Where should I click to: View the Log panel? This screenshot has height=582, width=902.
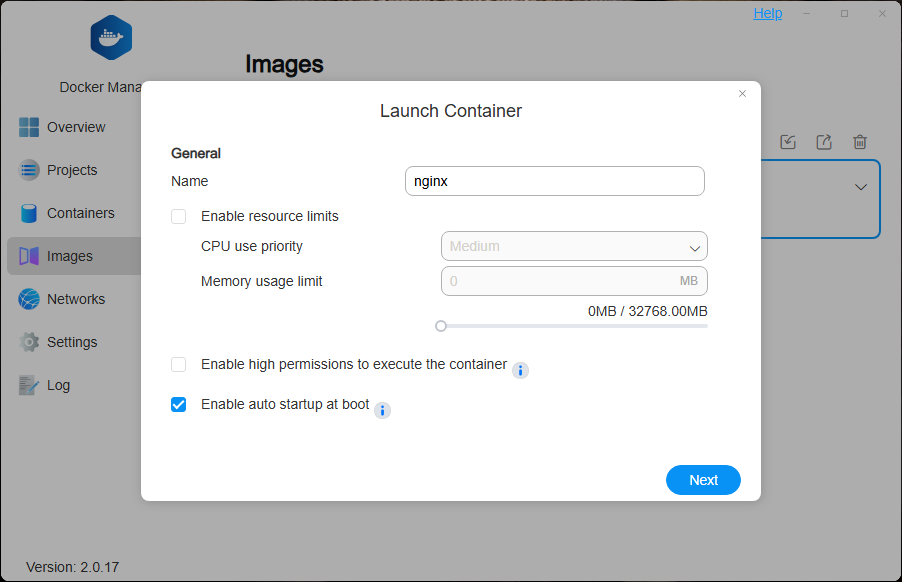coord(58,385)
